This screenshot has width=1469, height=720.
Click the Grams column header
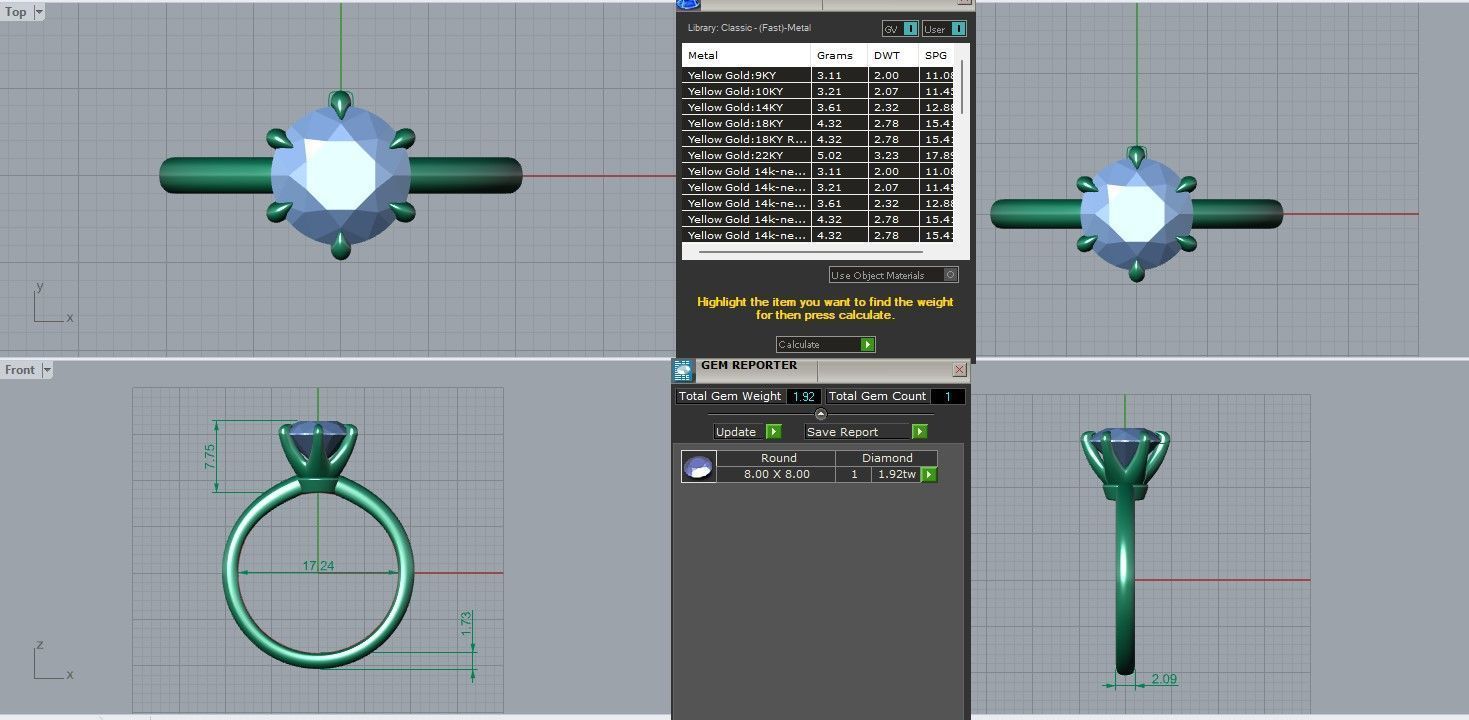[x=838, y=55]
